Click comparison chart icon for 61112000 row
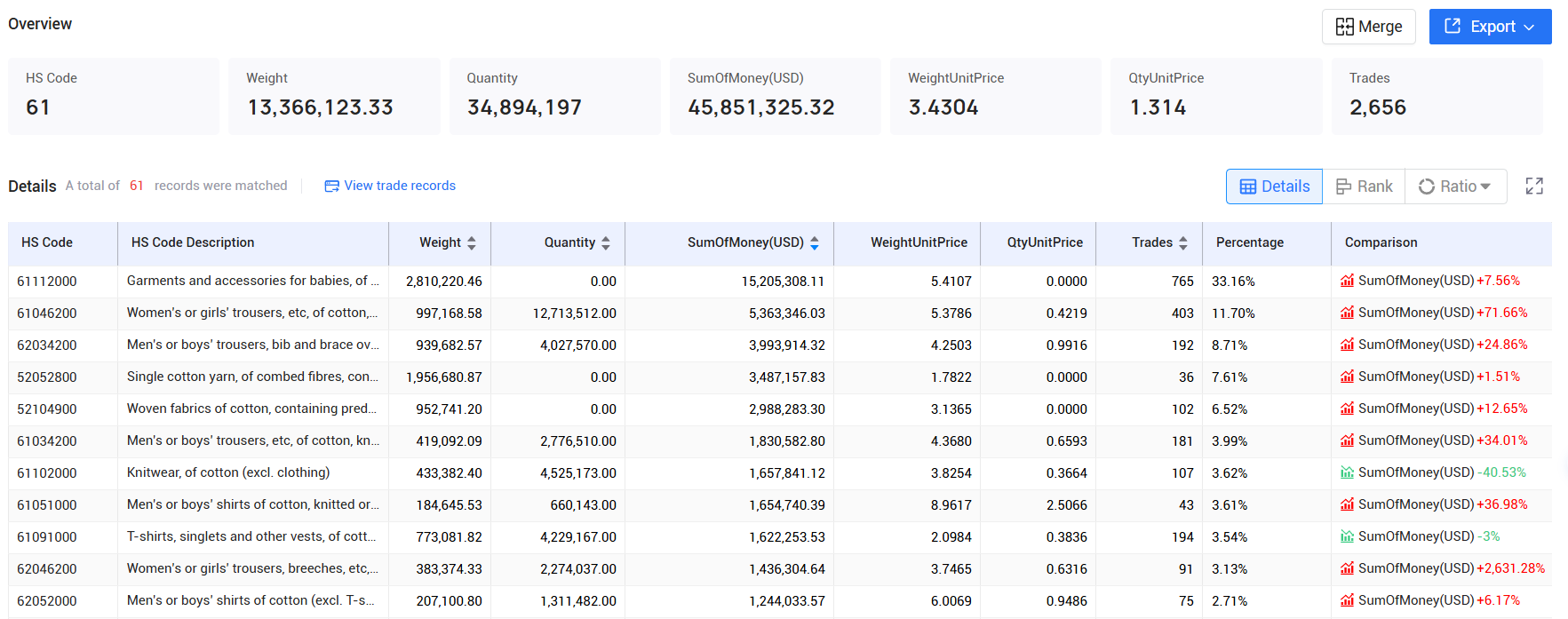This screenshot has height=619, width=1568. click(1348, 281)
